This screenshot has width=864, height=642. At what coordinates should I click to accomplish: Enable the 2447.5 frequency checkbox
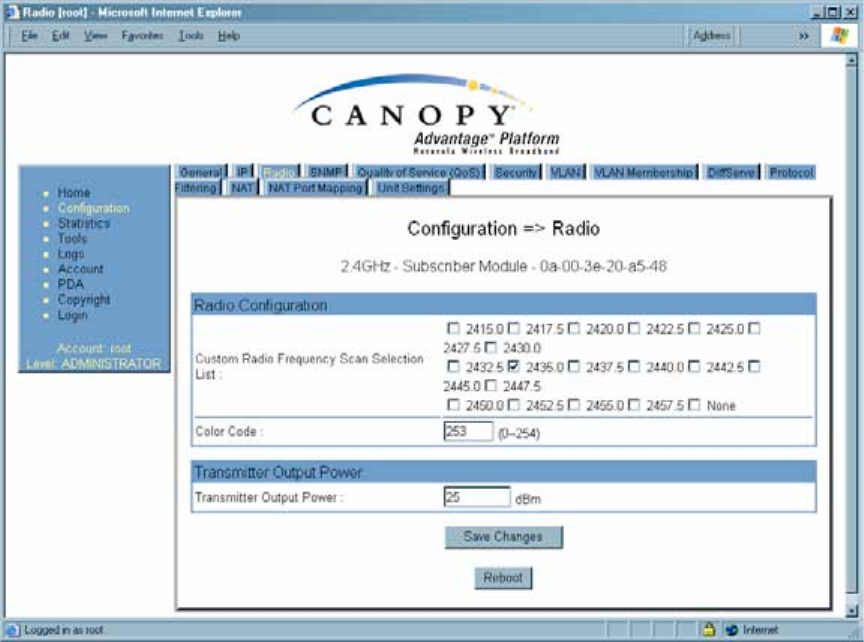(x=490, y=386)
